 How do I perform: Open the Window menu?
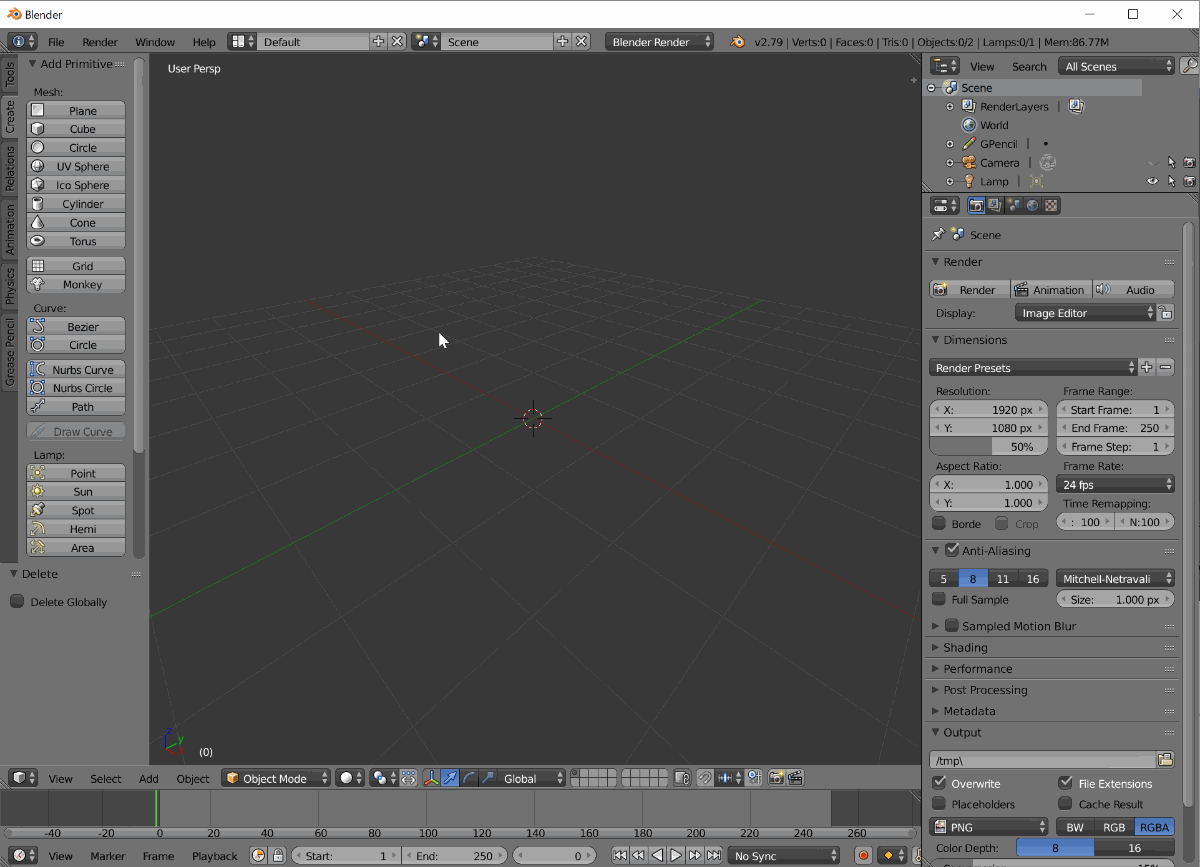point(155,42)
